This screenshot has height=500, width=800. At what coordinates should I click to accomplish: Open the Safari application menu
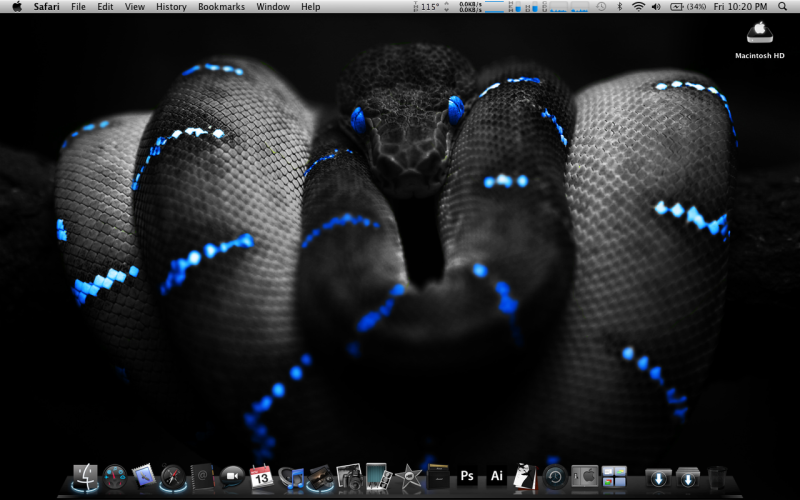coord(46,7)
